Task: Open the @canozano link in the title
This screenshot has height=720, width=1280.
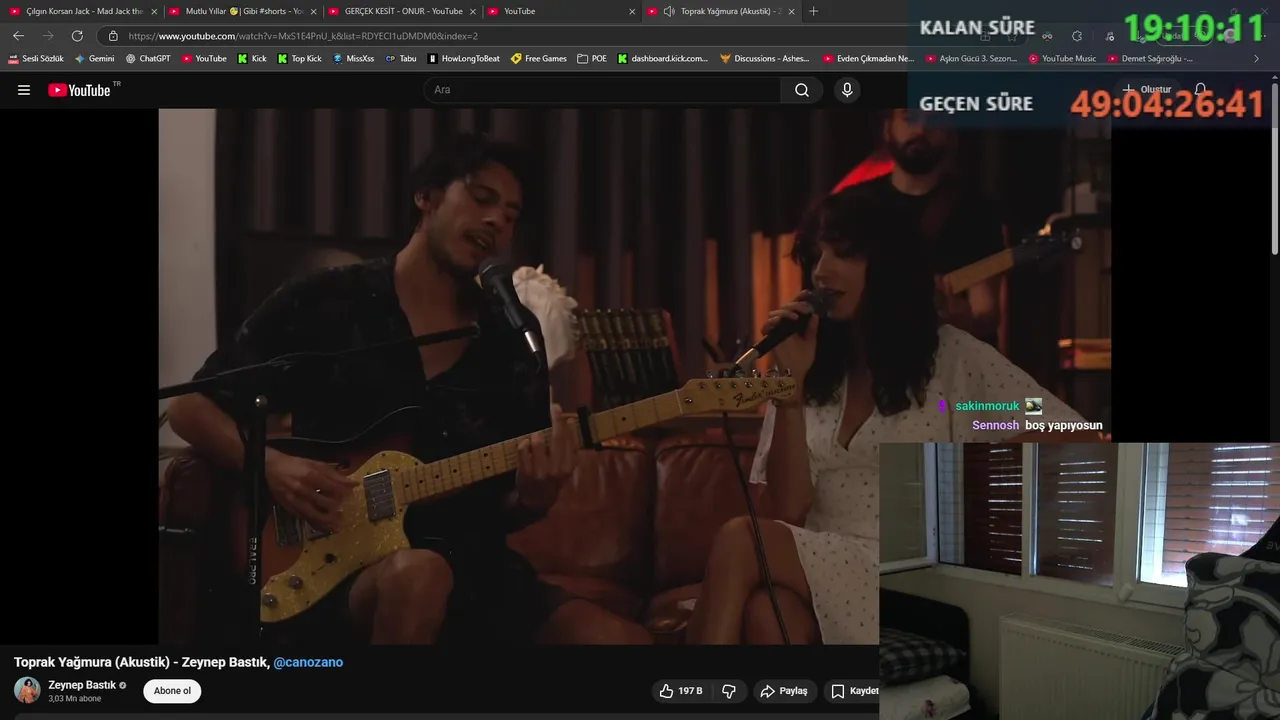Action: pyautogui.click(x=308, y=662)
